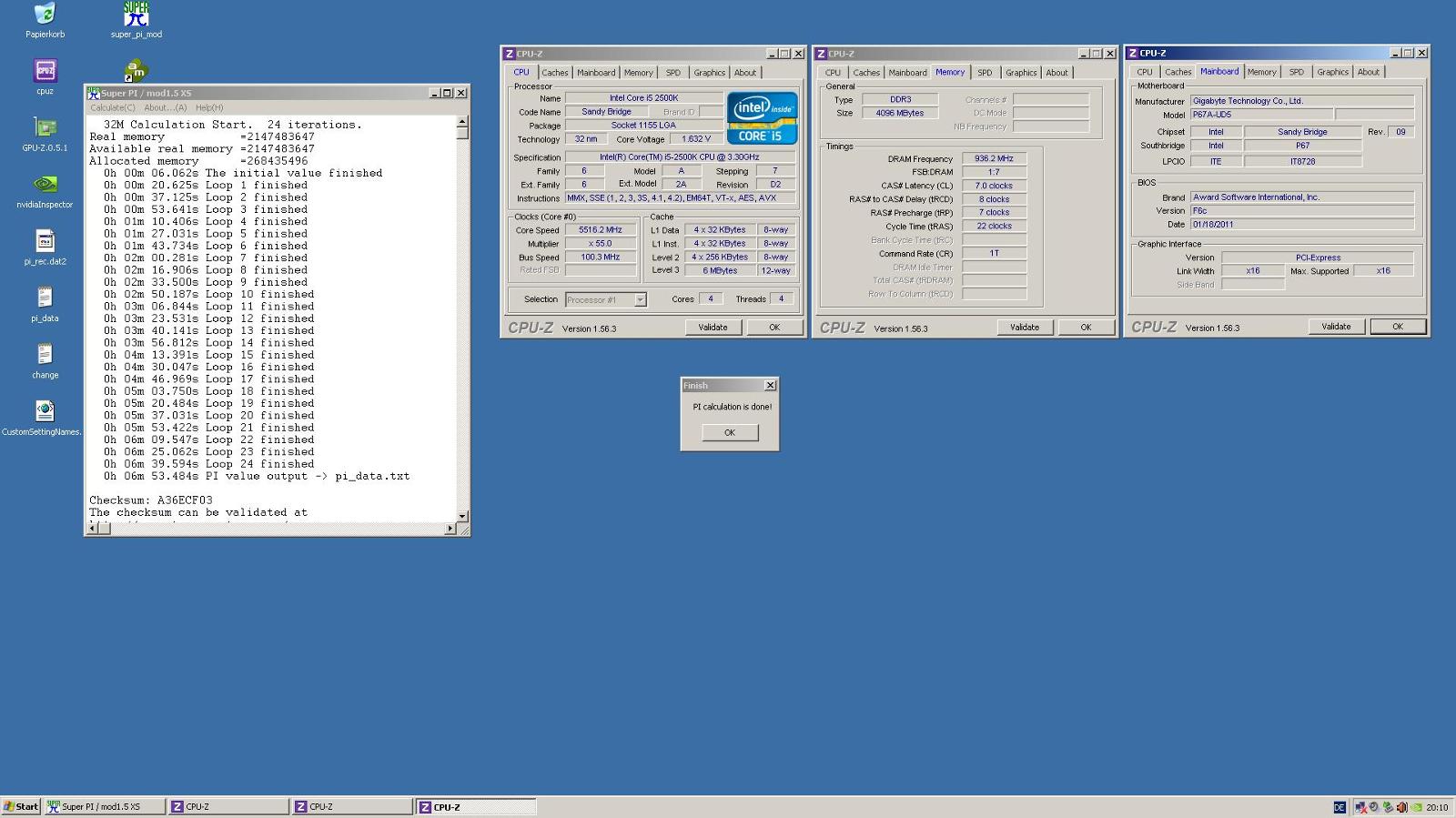Open Memory tab in CPU-Z Mainboard window
1456x818 pixels.
pyautogui.click(x=1261, y=72)
